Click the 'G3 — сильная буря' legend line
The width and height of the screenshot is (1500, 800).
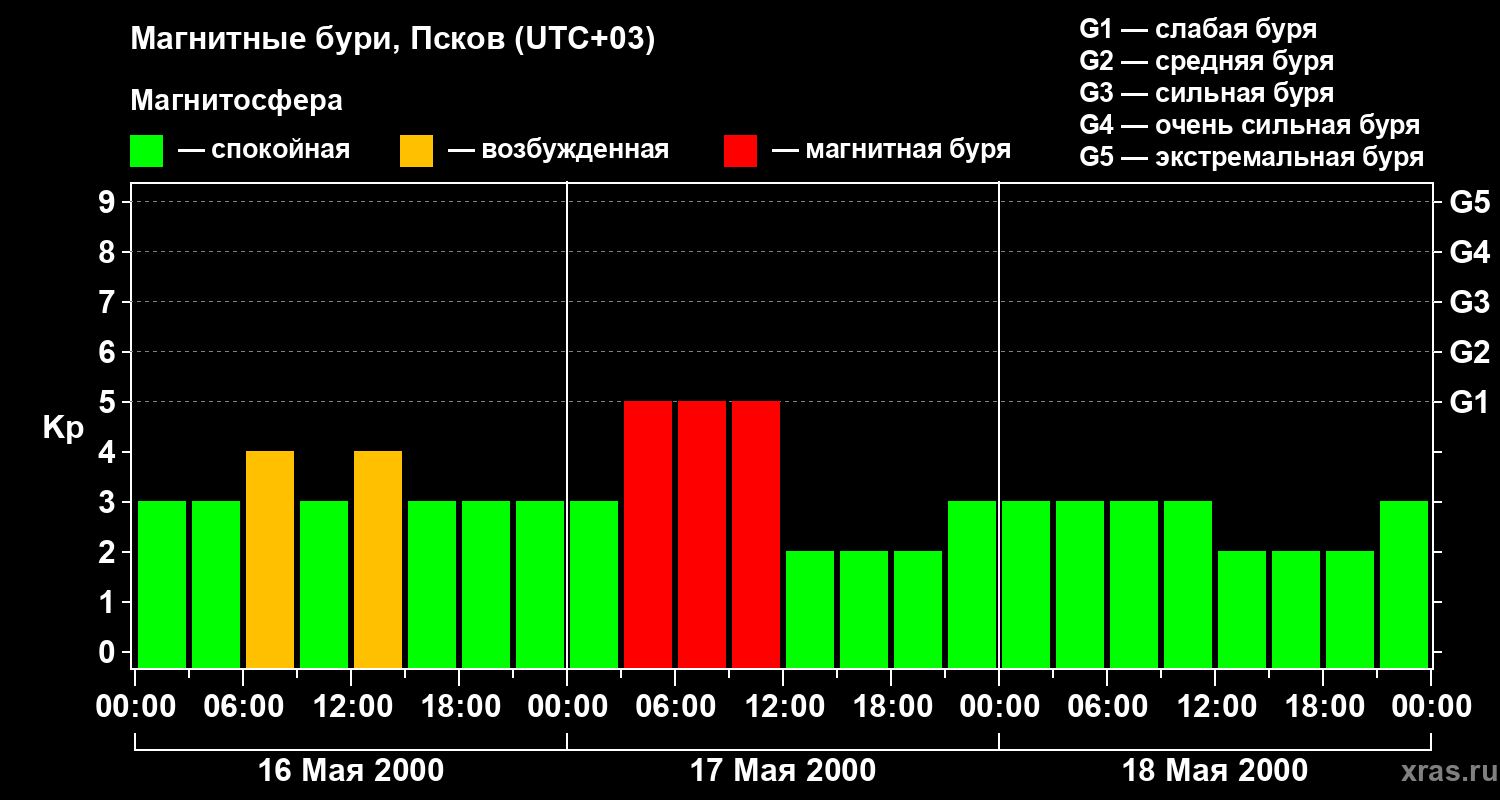coord(1206,93)
